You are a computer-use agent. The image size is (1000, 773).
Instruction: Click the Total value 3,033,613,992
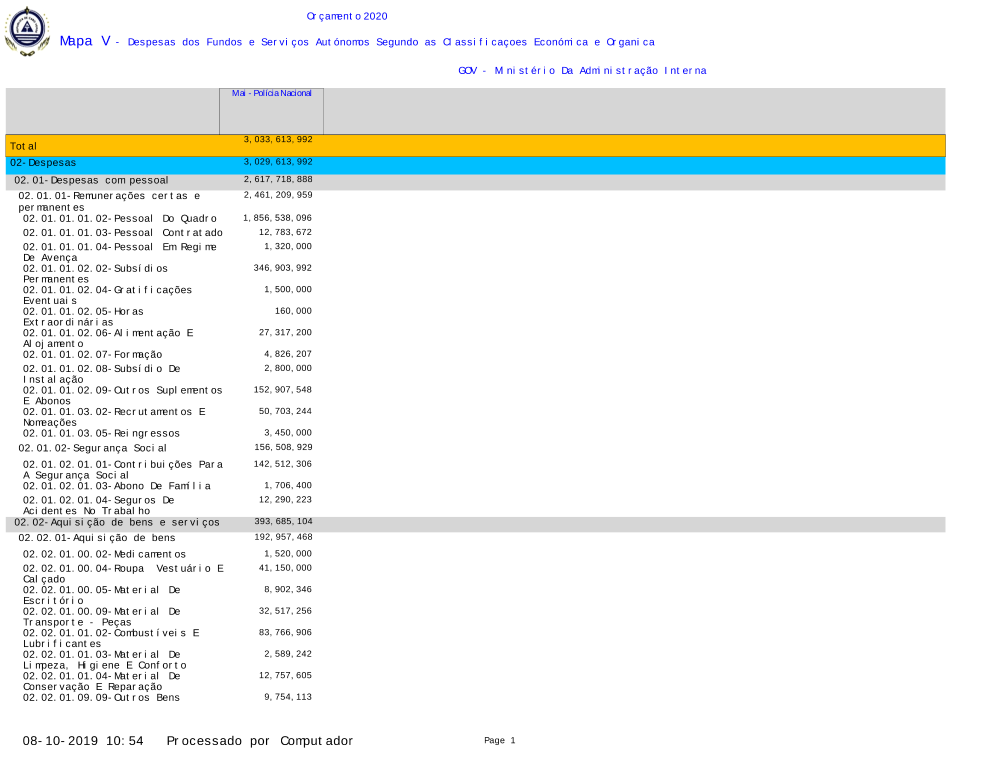point(278,140)
